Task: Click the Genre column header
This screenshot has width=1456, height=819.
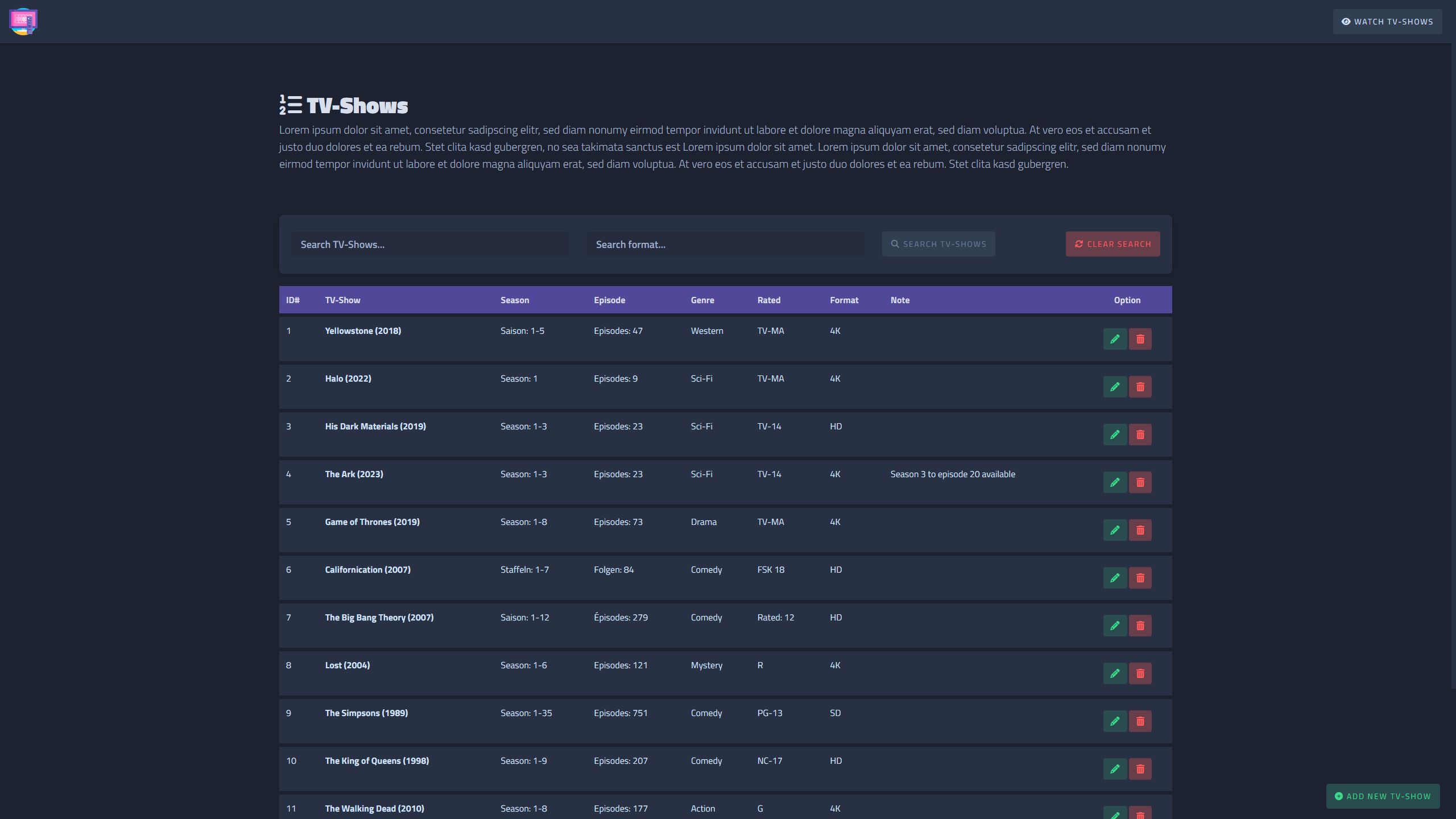Action: [702, 300]
